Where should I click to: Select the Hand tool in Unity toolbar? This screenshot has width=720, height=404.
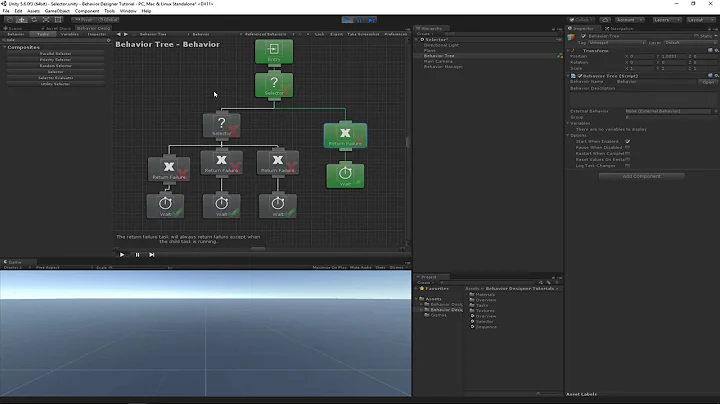point(9,20)
